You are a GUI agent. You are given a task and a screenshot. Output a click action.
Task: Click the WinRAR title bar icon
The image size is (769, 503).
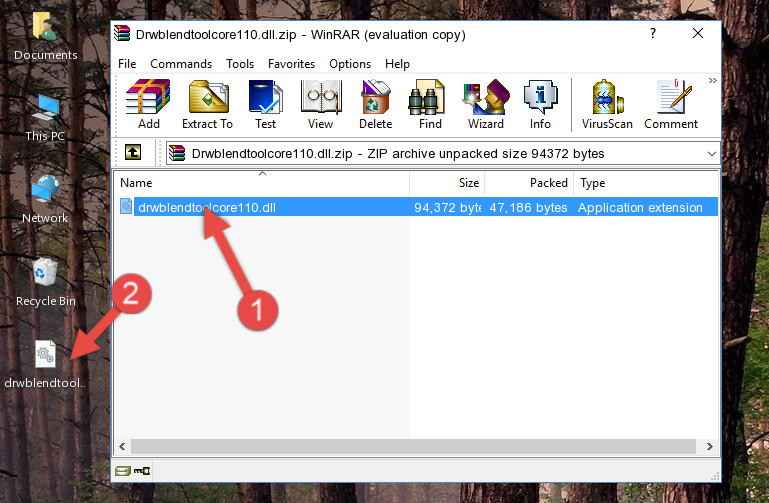[123, 34]
